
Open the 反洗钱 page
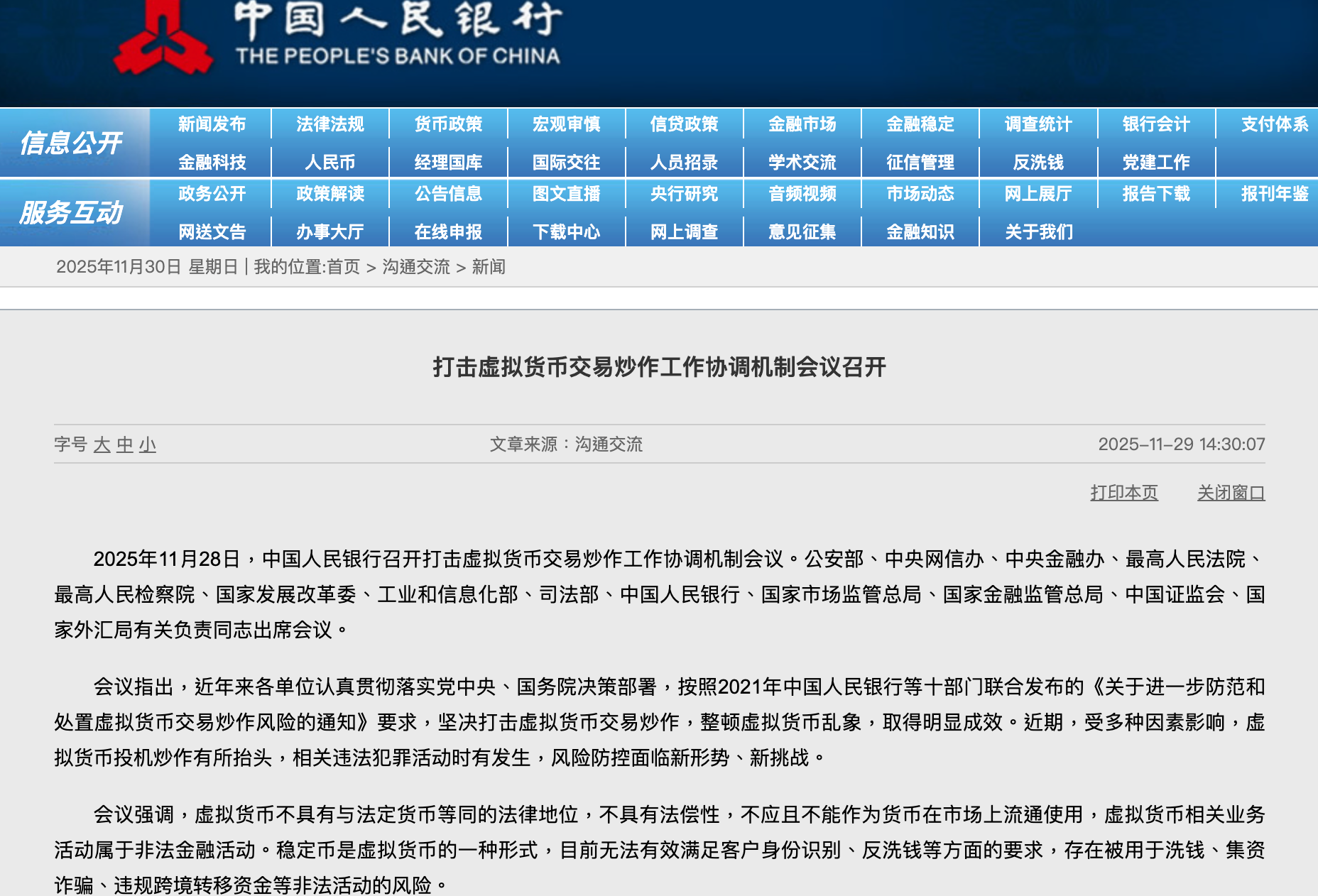[1038, 162]
